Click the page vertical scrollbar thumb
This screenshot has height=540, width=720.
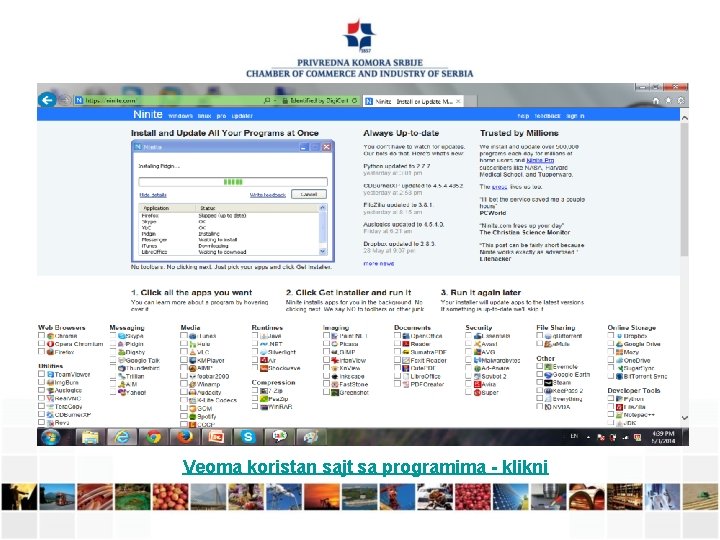coord(684,189)
